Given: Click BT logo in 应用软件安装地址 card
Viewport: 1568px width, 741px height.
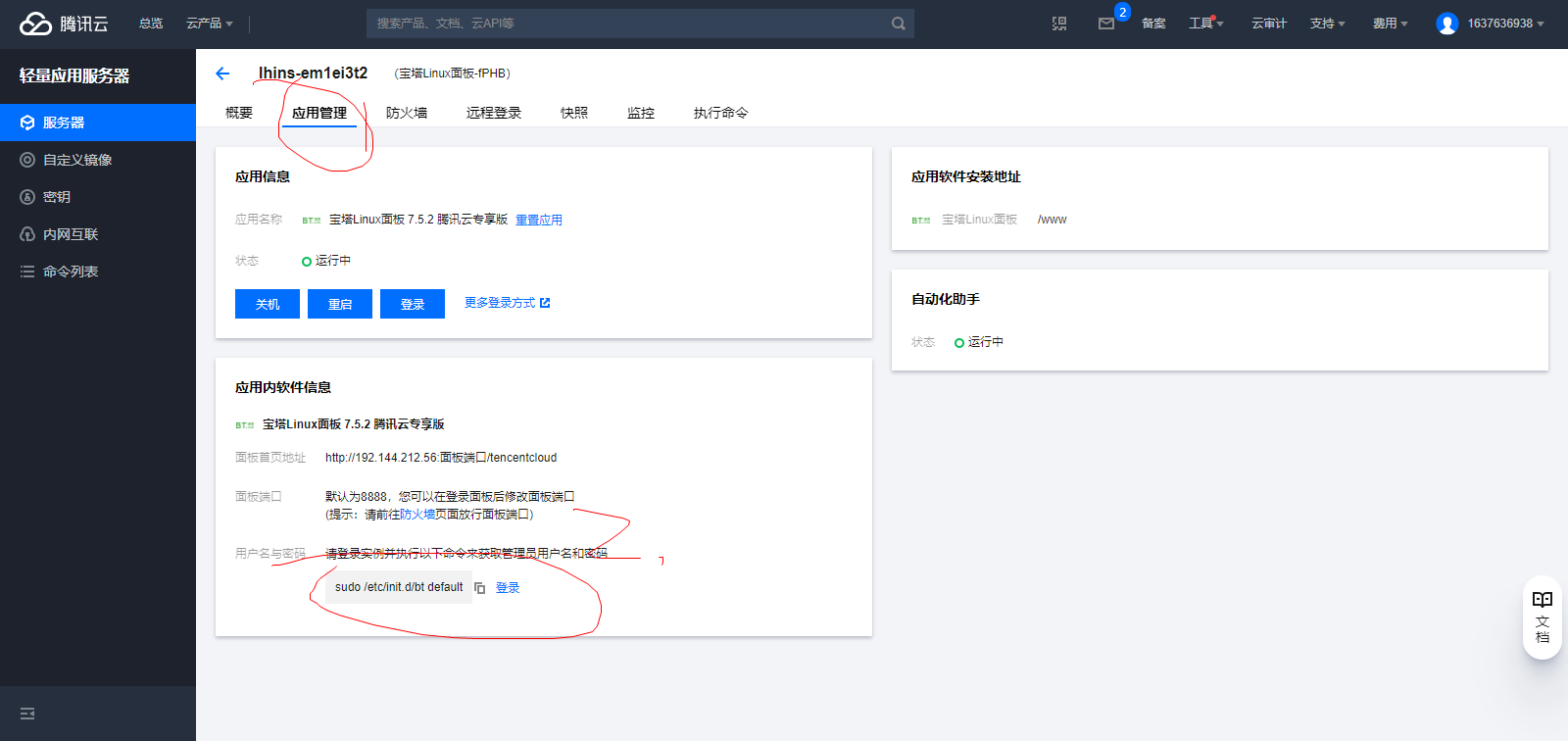Looking at the screenshot, I should (x=921, y=221).
